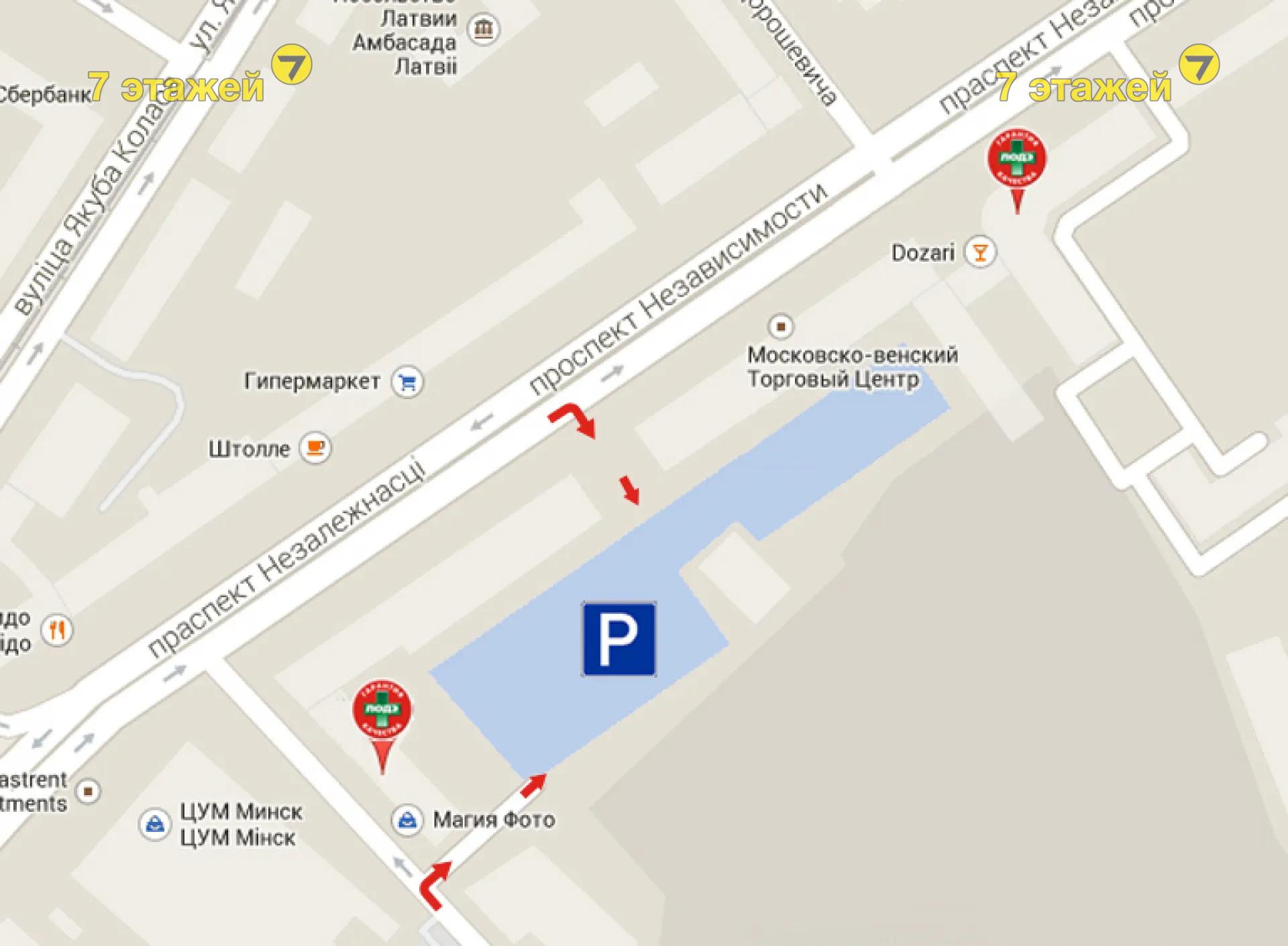Image resolution: width=1288 pixels, height=946 pixels.
Task: Open the Dozari cocktail glass marker
Action: point(980,252)
